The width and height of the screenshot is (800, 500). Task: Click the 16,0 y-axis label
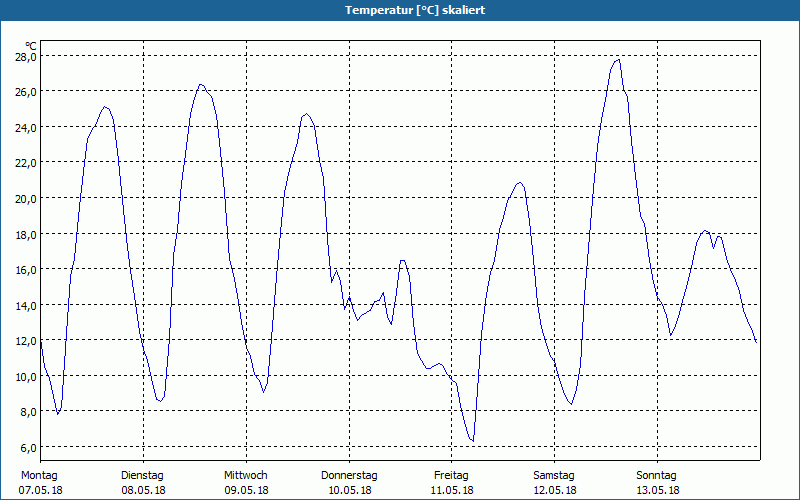pos(26,270)
